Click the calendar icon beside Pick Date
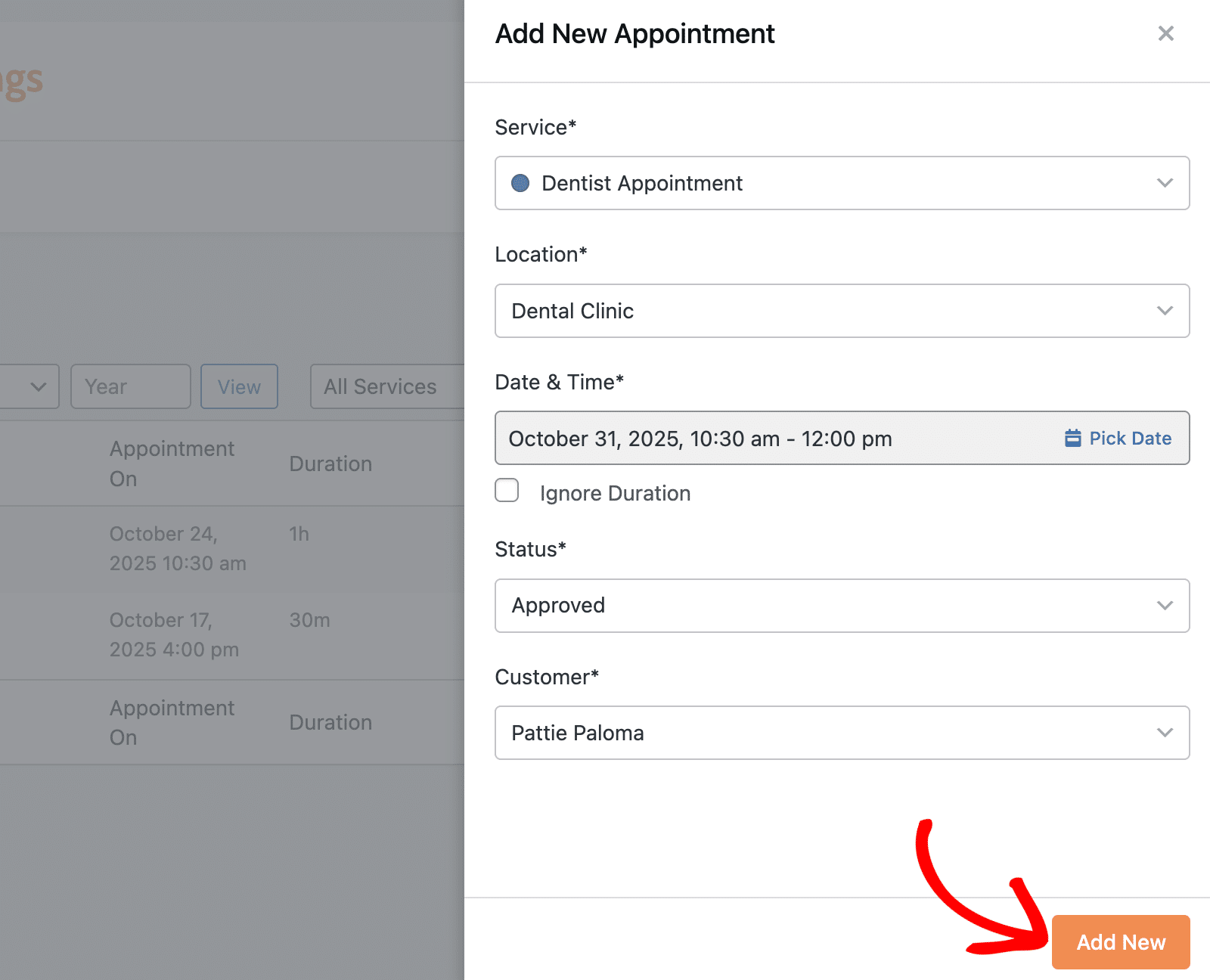This screenshot has width=1210, height=980. [x=1072, y=438]
